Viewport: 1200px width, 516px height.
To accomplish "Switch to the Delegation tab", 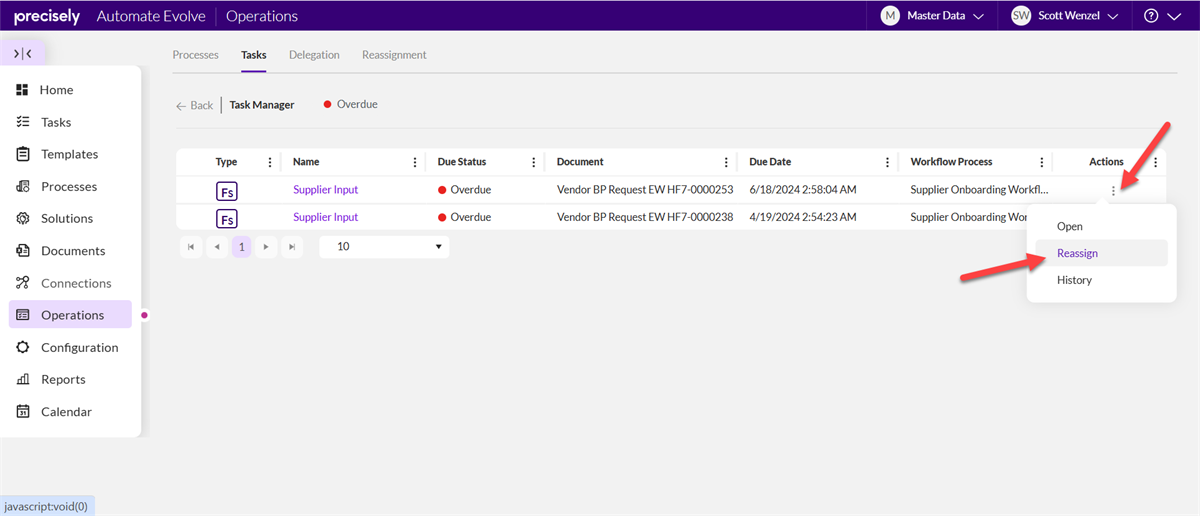I will [x=314, y=55].
